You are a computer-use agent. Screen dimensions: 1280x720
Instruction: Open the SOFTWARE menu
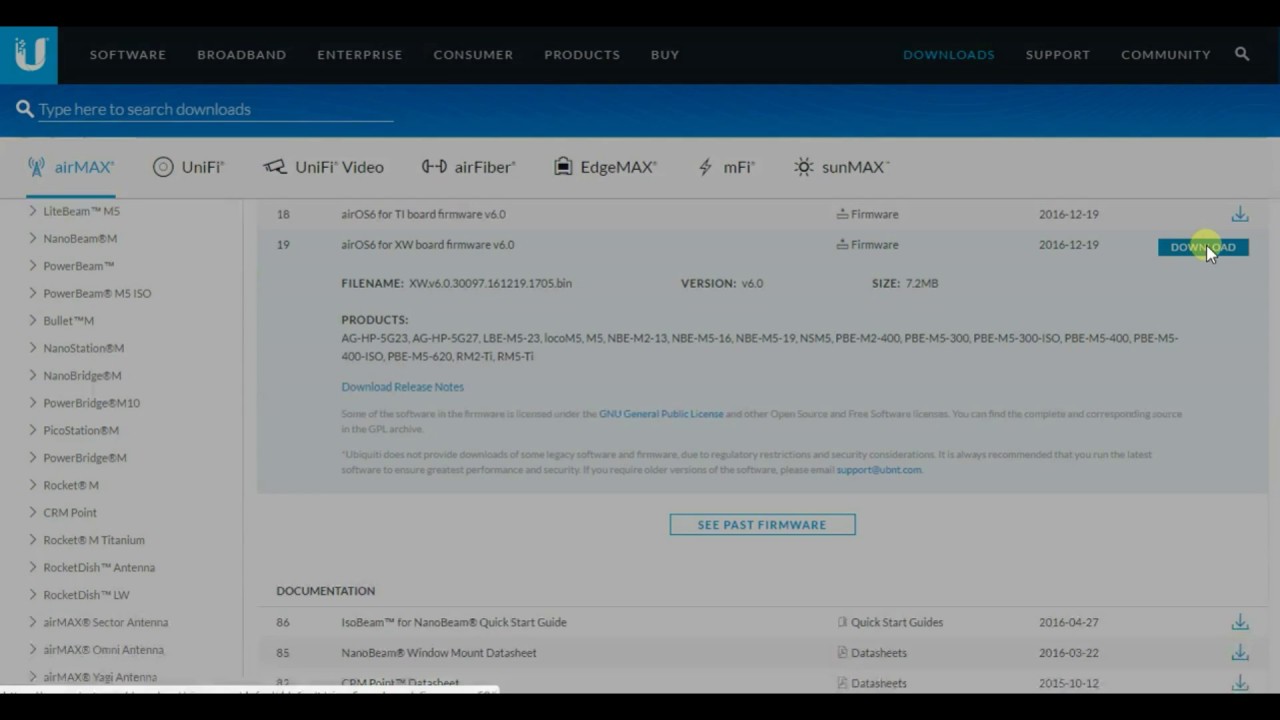point(128,54)
